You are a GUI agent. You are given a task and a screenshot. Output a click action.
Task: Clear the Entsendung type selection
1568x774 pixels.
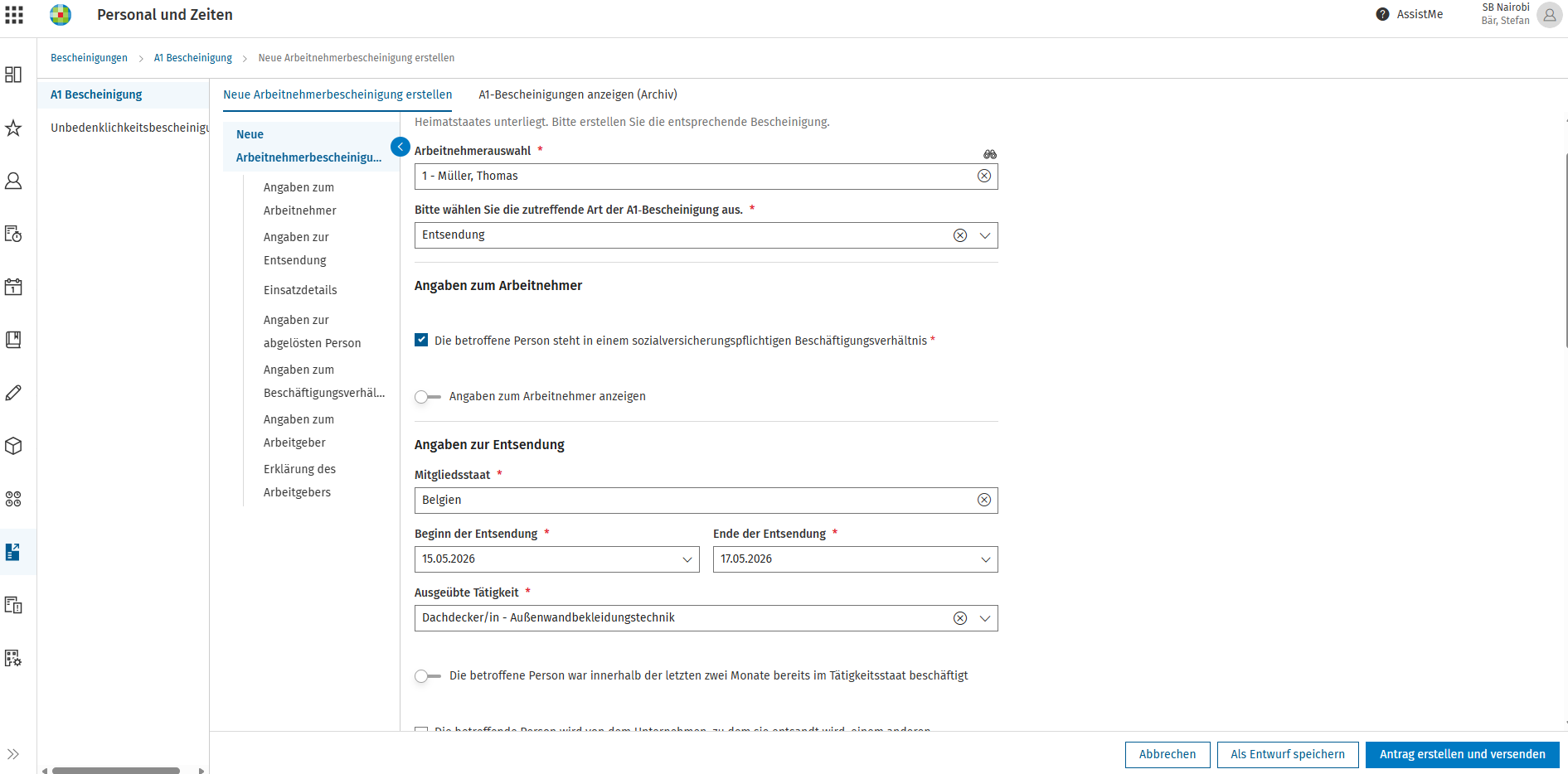(x=960, y=235)
